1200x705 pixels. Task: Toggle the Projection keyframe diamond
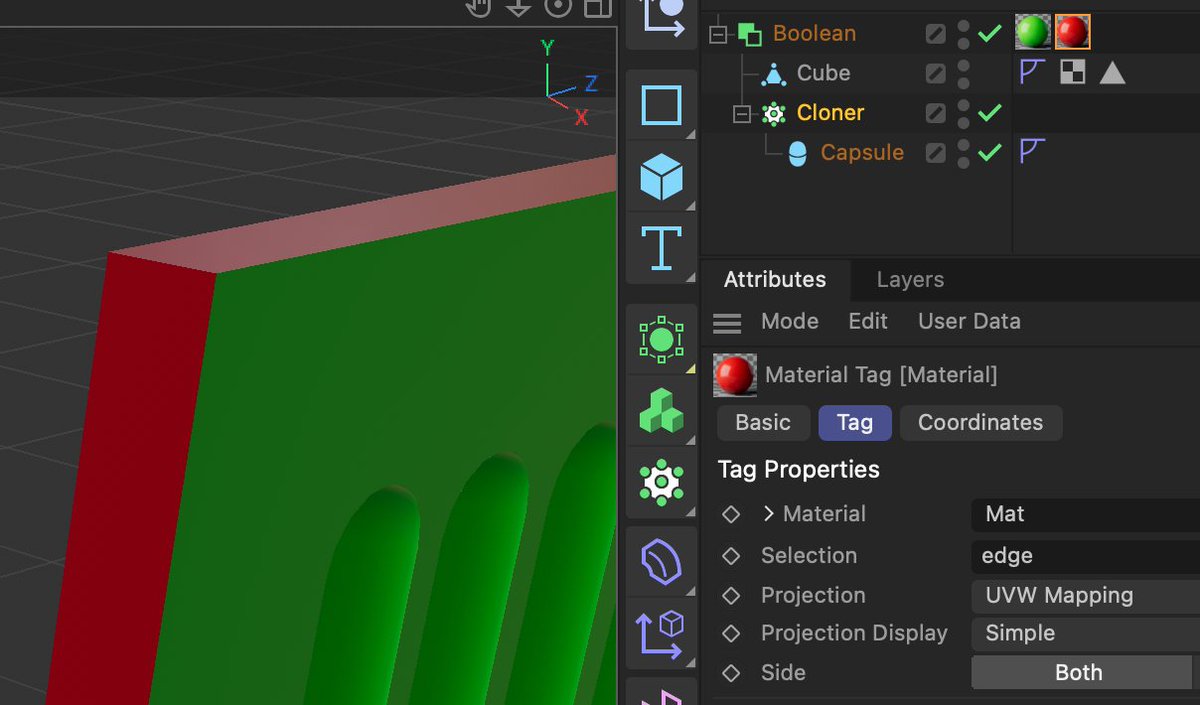731,595
